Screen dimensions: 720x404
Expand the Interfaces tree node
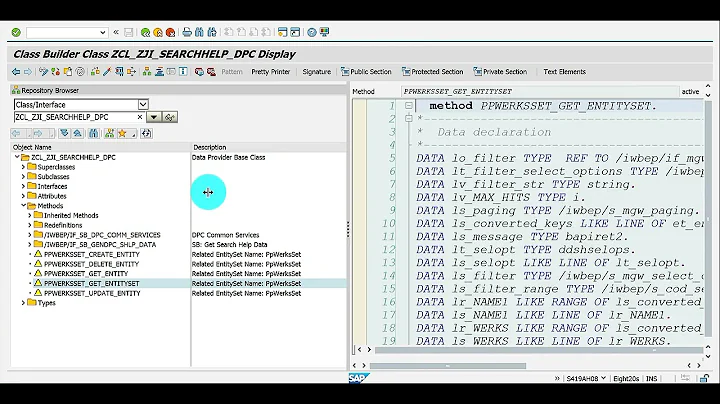click(x=23, y=186)
